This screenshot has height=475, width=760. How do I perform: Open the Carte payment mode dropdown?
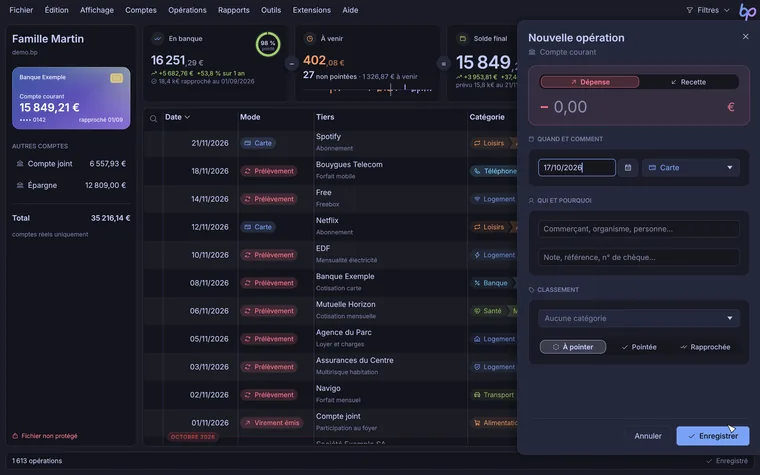pos(691,168)
